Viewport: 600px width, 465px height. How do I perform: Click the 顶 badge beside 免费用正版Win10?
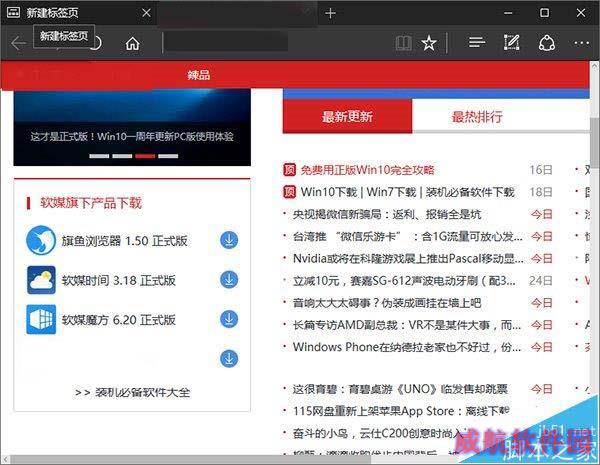[289, 170]
